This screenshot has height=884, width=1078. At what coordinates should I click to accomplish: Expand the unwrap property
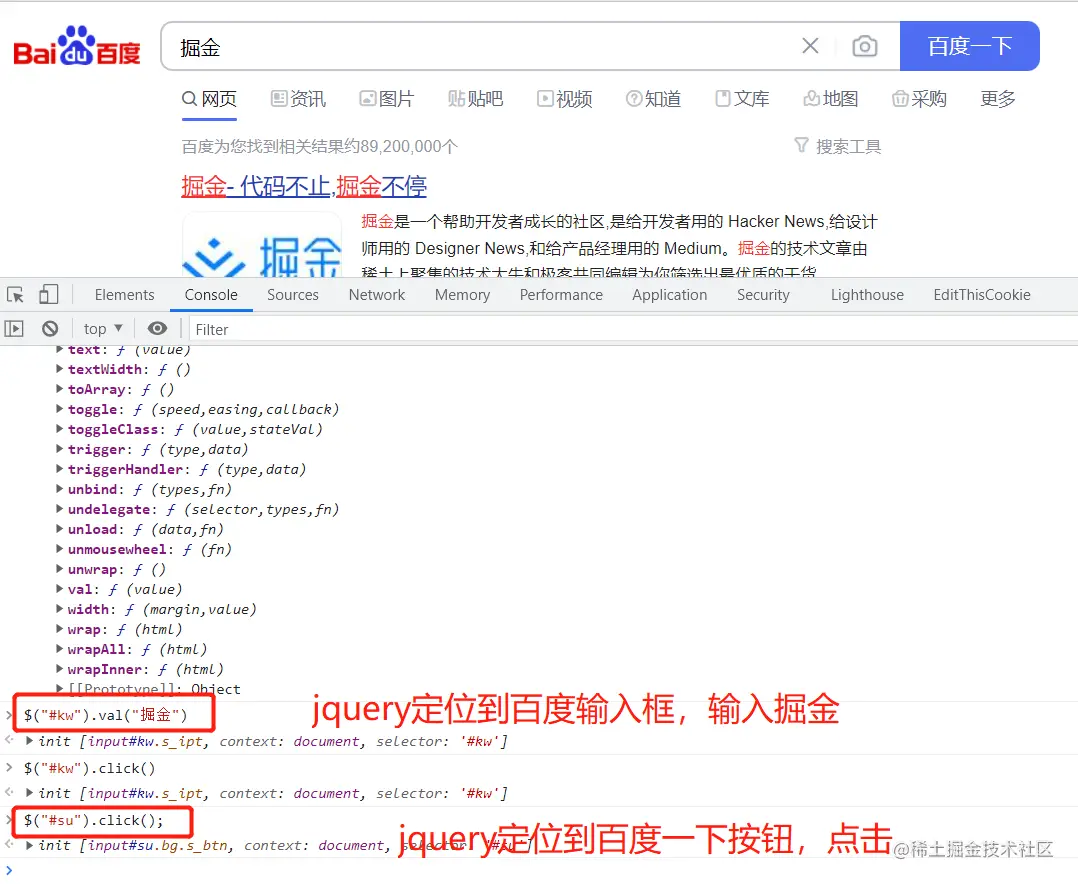[x=60, y=568]
